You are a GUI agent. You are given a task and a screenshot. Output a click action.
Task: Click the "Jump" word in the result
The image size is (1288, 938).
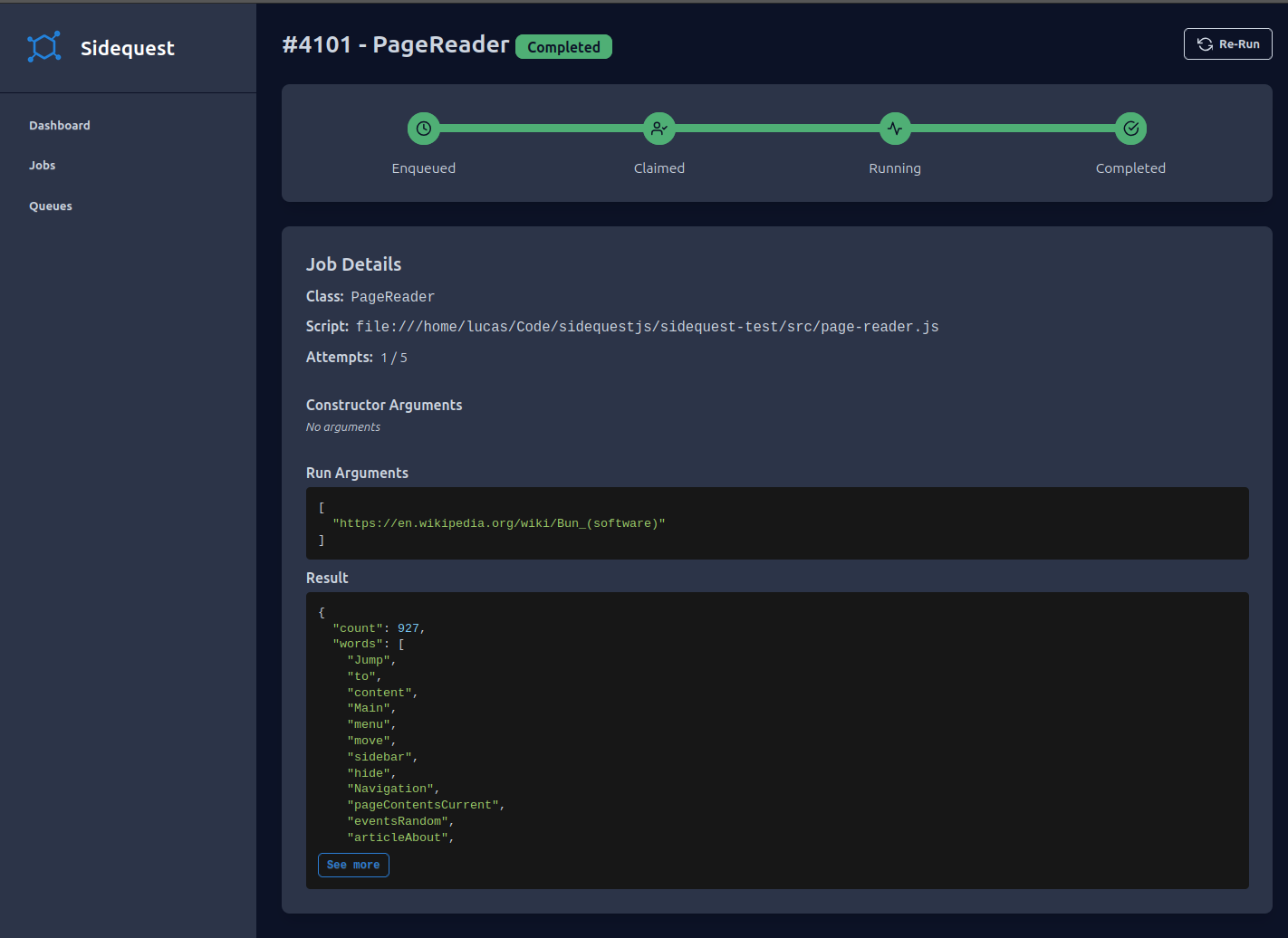[x=369, y=660]
